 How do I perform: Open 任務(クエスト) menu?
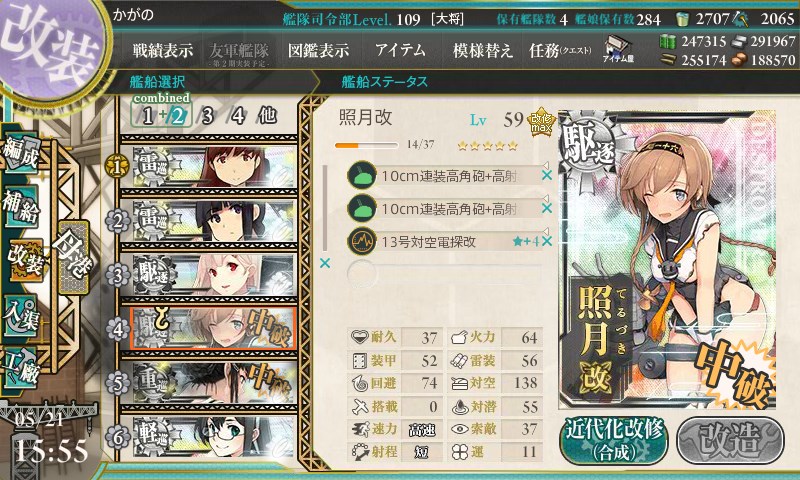tap(560, 50)
